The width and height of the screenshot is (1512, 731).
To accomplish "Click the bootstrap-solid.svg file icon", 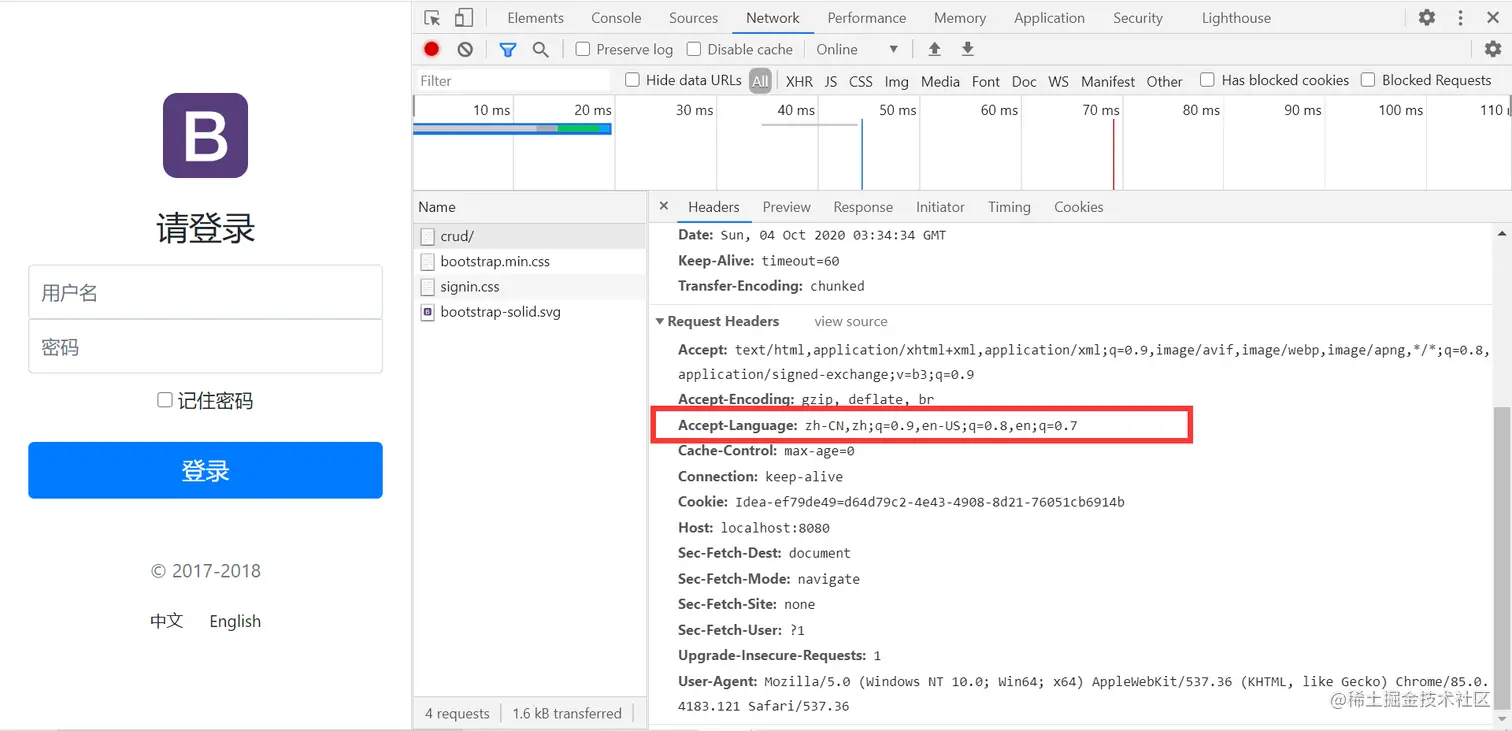I will pyautogui.click(x=428, y=312).
